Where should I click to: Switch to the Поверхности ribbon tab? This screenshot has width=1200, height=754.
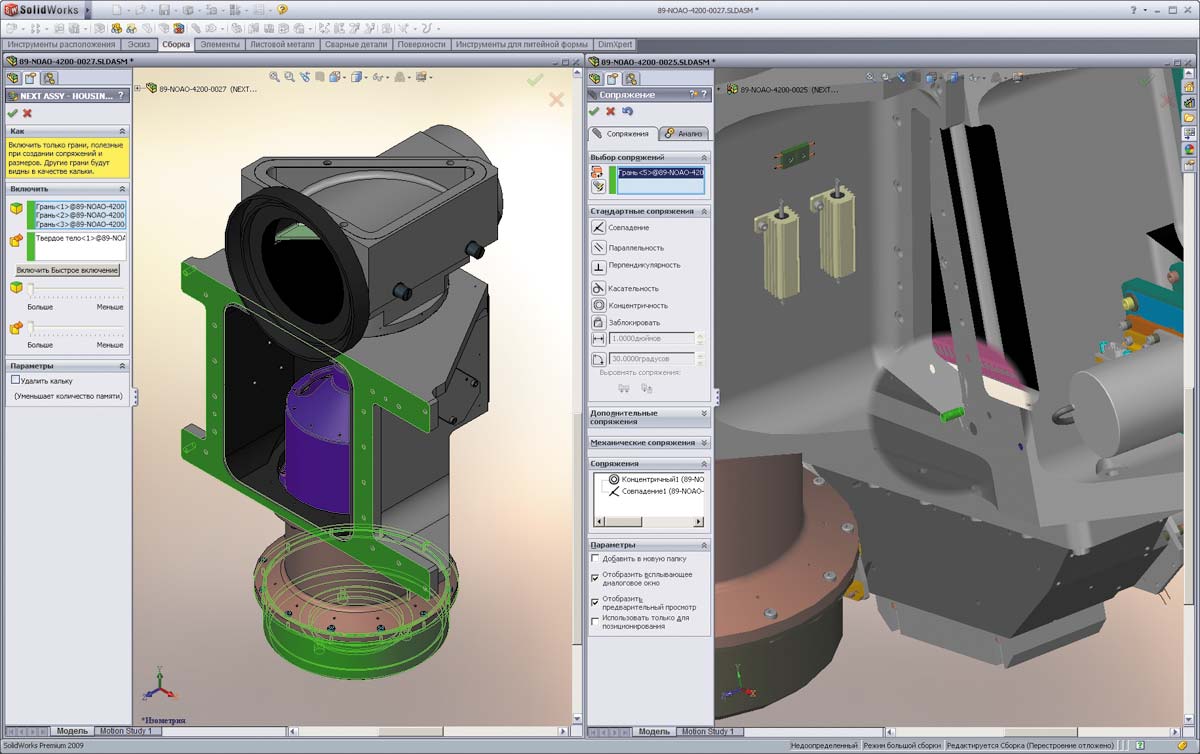click(421, 45)
